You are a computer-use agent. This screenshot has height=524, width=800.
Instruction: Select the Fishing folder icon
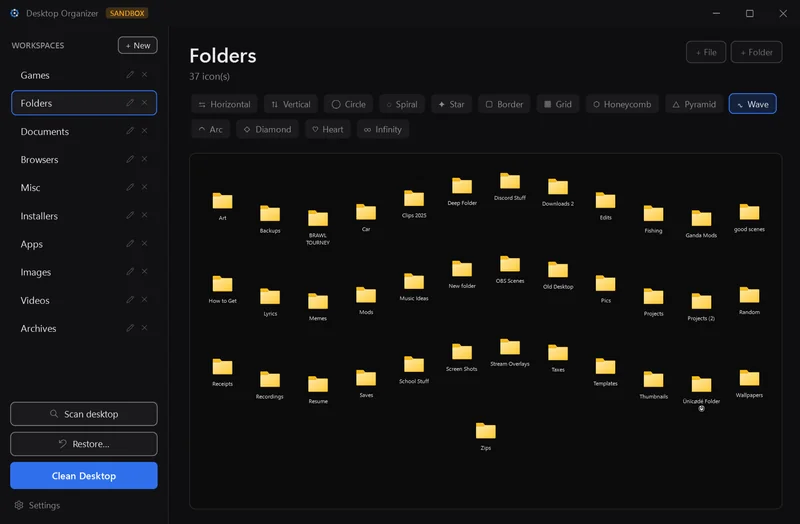[x=653, y=214]
